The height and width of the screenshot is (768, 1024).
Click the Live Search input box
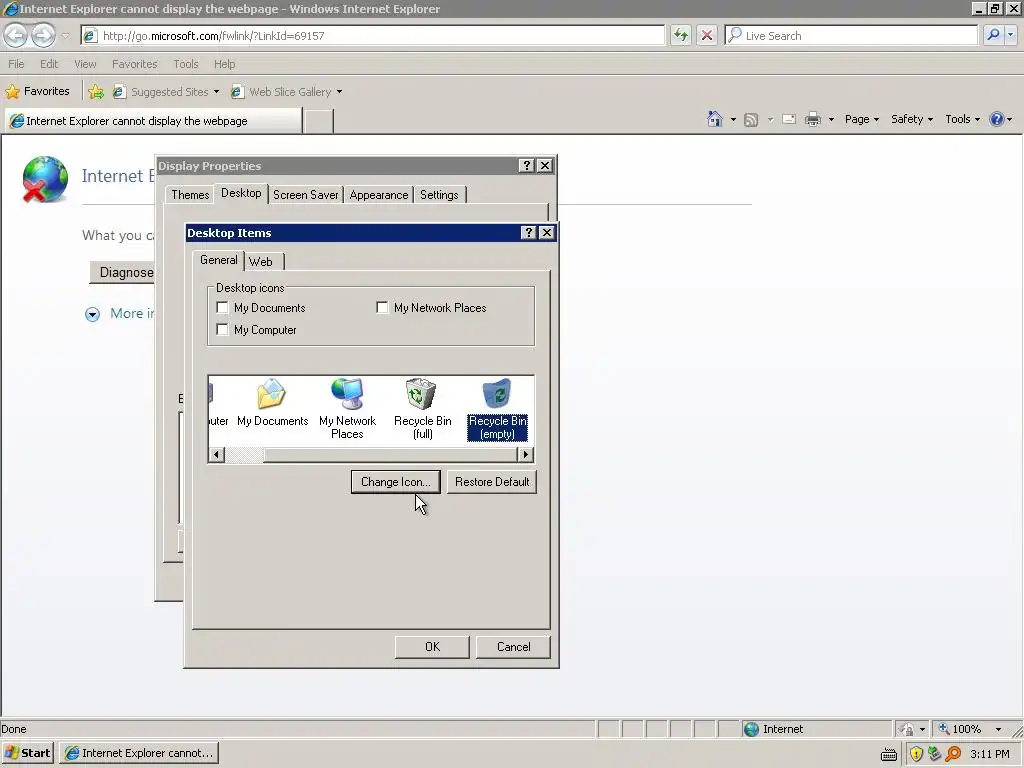click(x=852, y=35)
